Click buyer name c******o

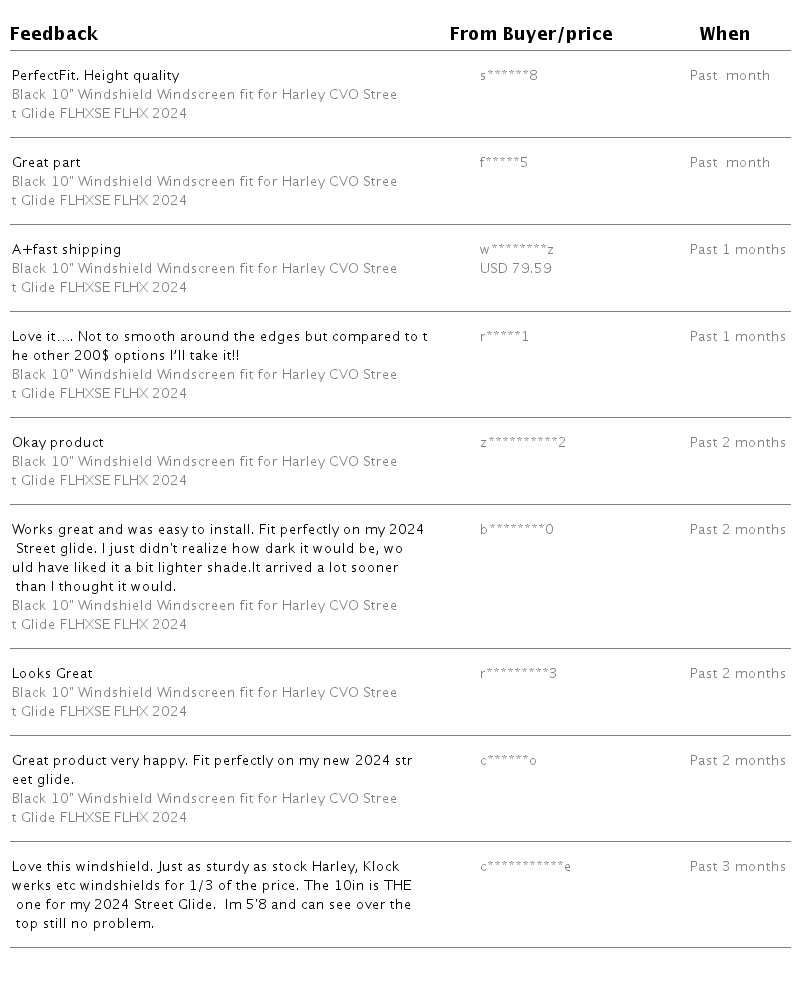508,761
